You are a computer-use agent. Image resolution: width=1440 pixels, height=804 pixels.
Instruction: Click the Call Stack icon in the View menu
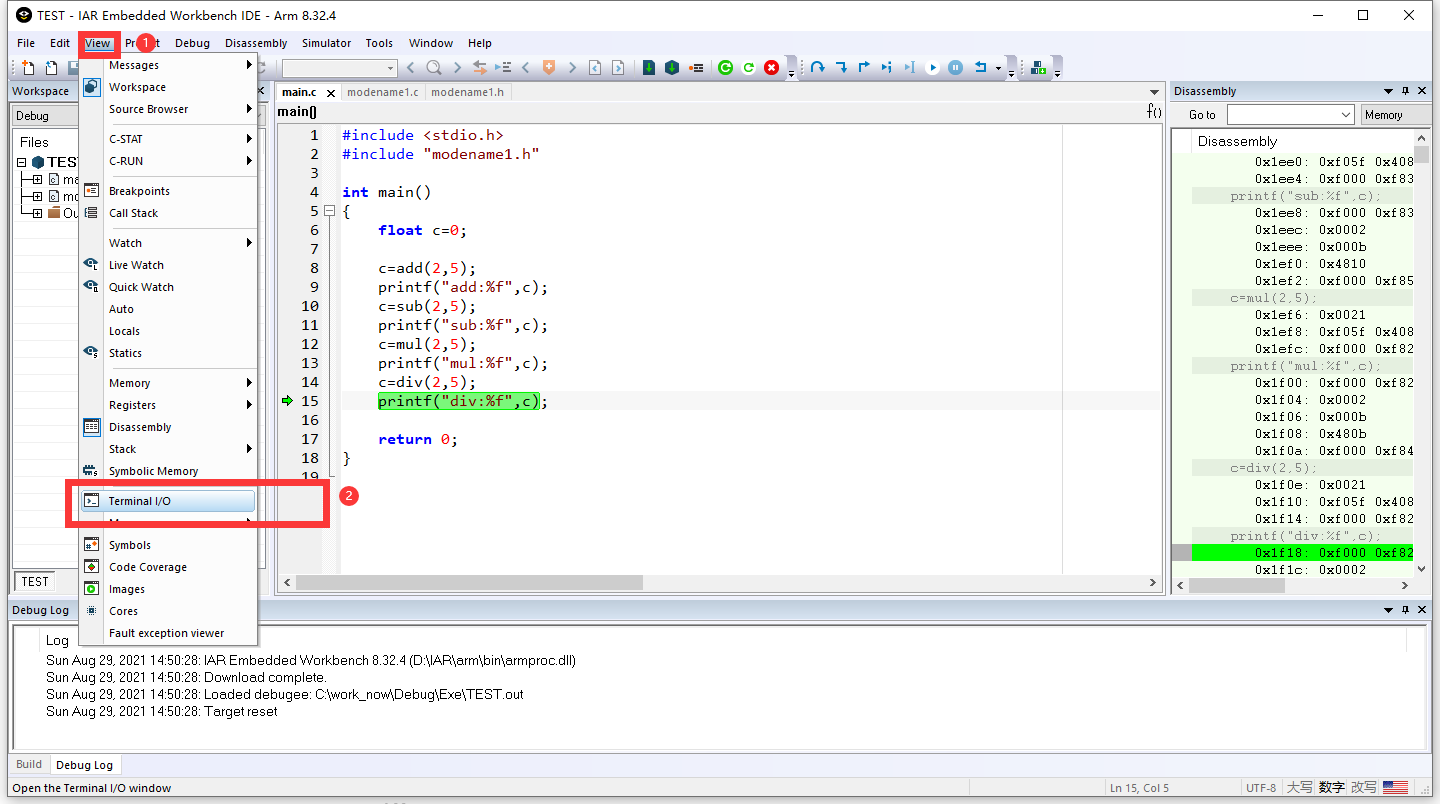[x=92, y=213]
